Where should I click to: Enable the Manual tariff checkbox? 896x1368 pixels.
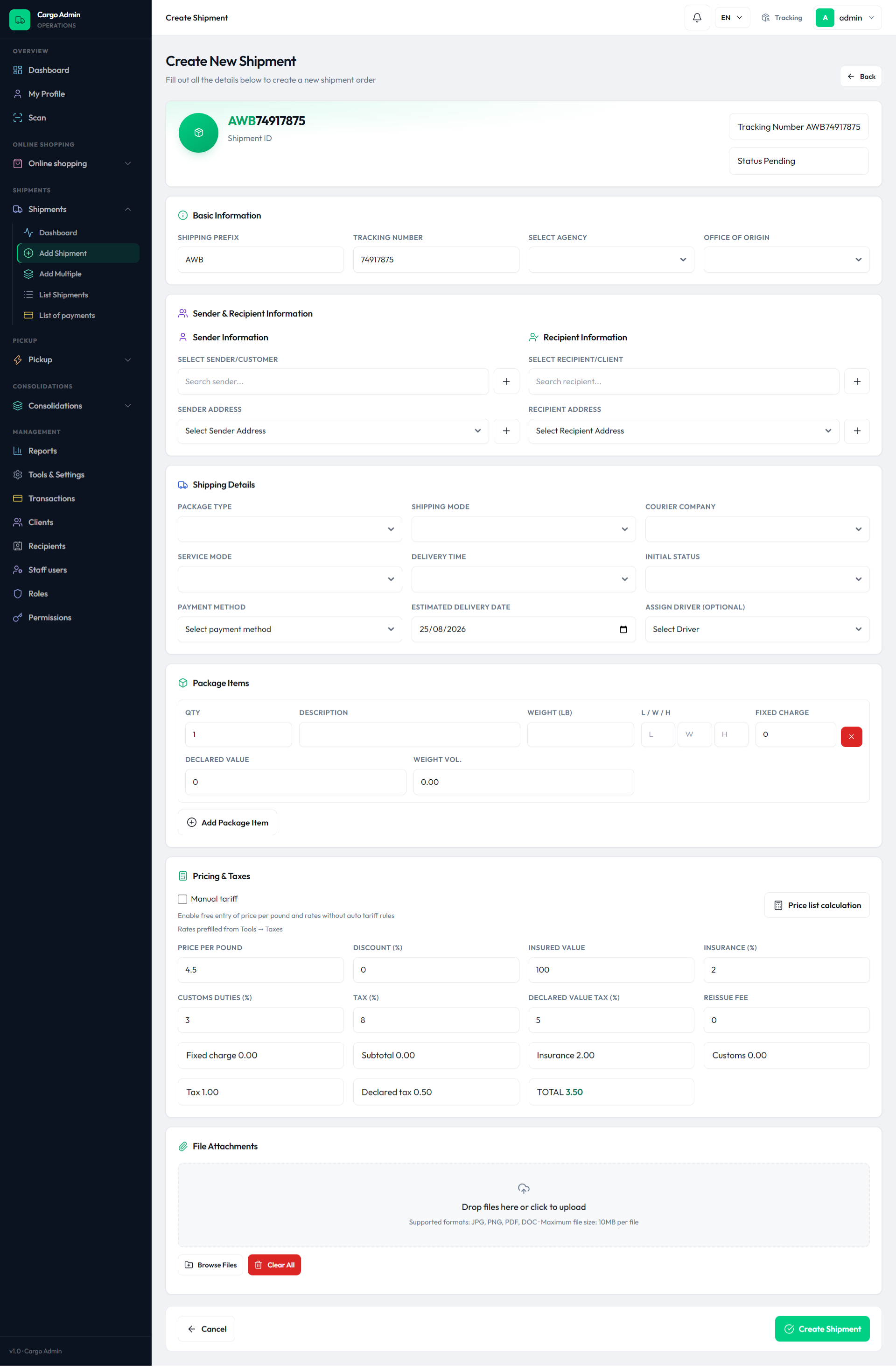click(x=182, y=900)
